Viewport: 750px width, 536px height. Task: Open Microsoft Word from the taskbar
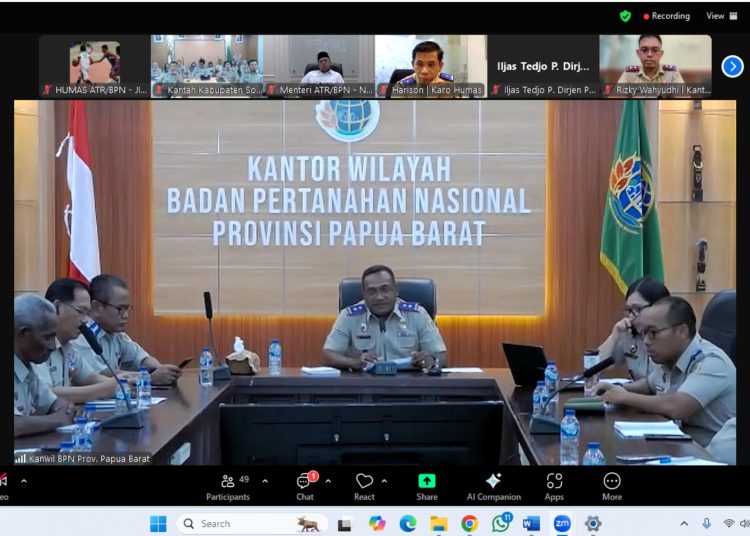pyautogui.click(x=531, y=524)
